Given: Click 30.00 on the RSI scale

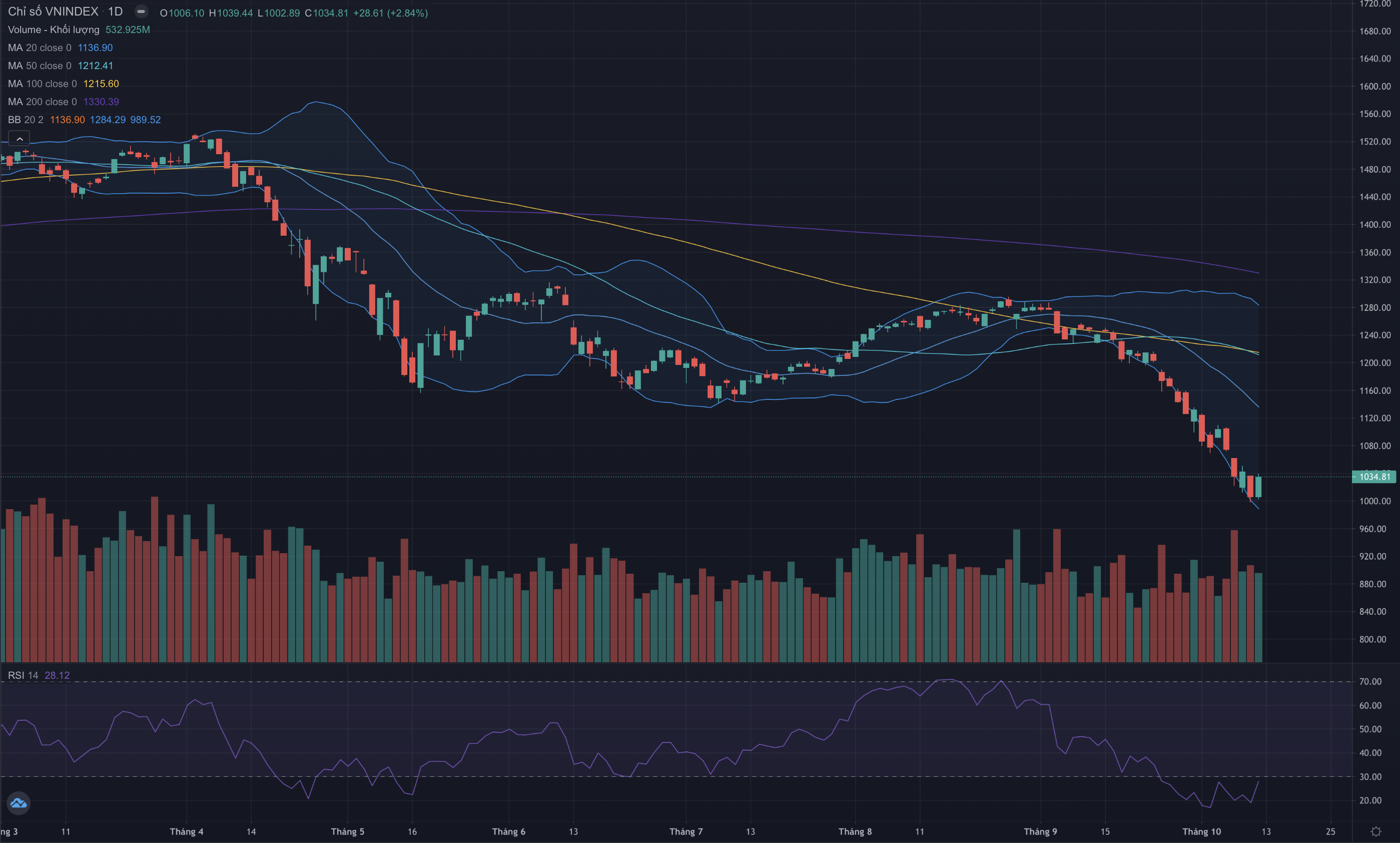Looking at the screenshot, I should click(1370, 776).
